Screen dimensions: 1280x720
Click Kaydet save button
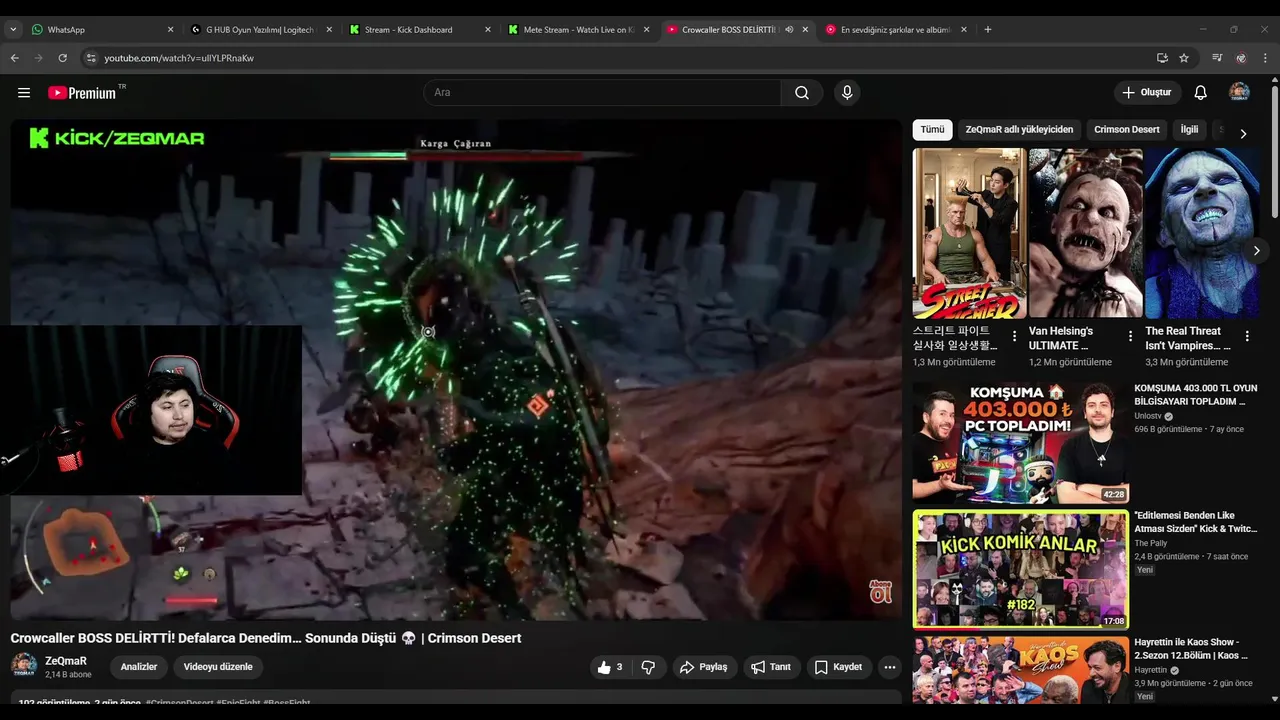click(838, 667)
